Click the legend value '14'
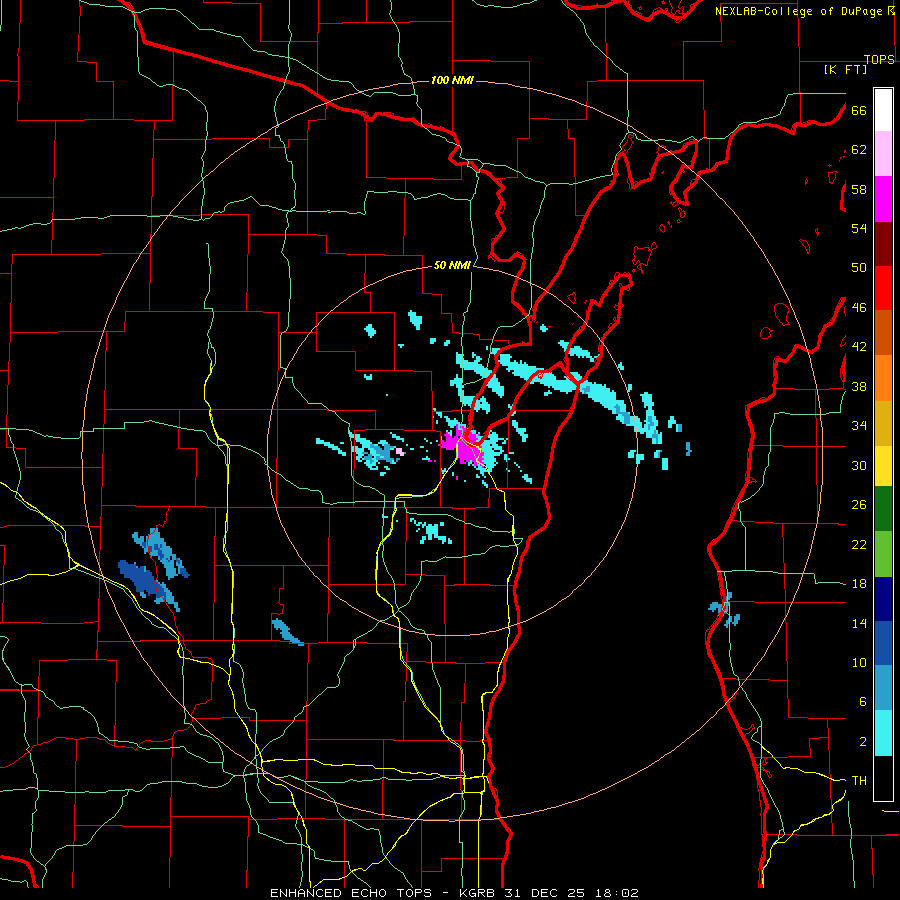The image size is (900, 900). pos(859,623)
